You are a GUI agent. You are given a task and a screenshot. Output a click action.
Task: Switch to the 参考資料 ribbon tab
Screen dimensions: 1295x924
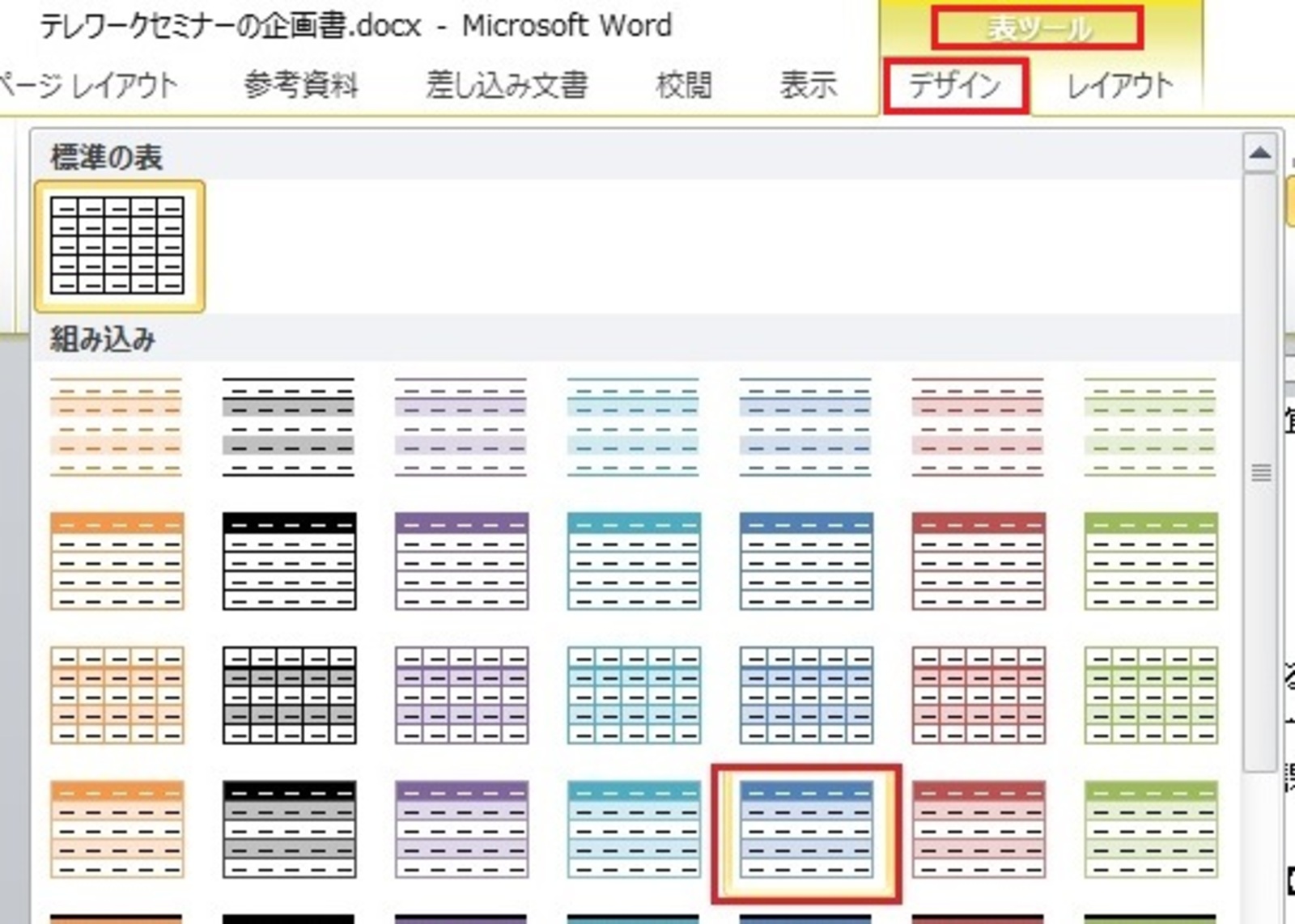(301, 85)
